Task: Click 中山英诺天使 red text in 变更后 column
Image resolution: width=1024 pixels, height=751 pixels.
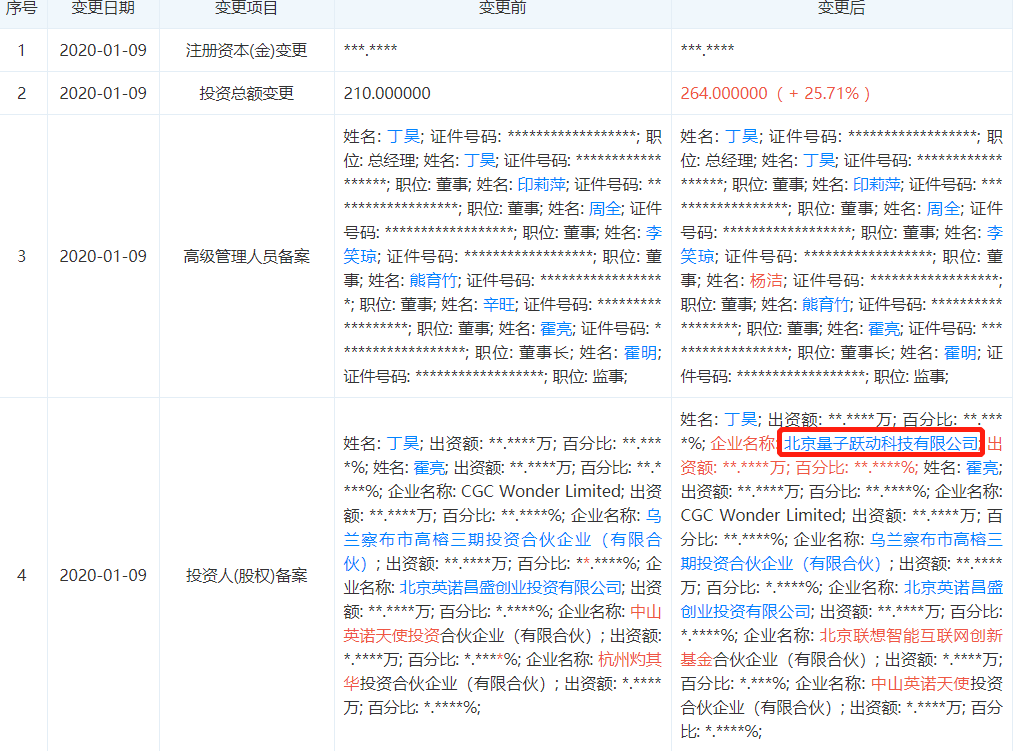Action: point(920,684)
